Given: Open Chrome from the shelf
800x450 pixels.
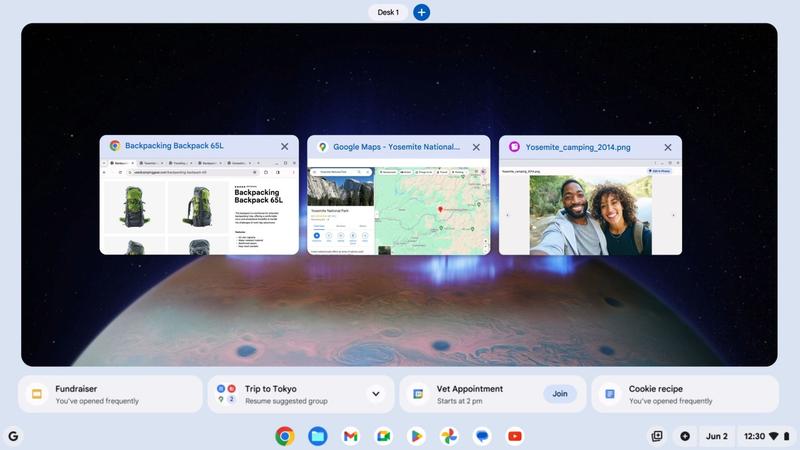Looking at the screenshot, I should point(285,436).
